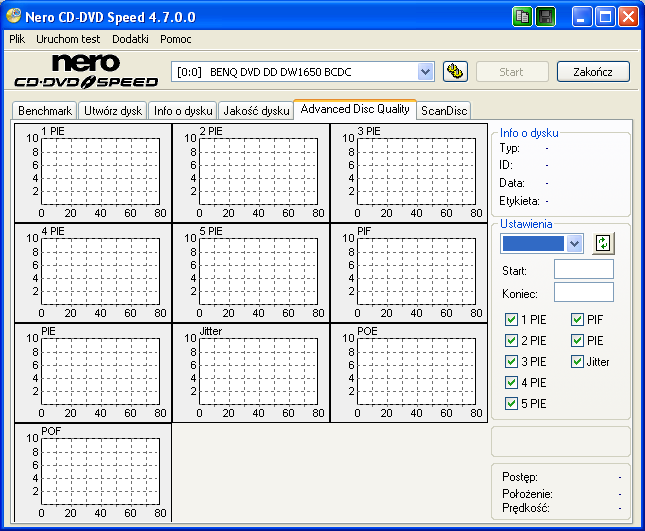This screenshot has width=645, height=531.
Task: Switch to the Benchmark tab
Action: (45, 111)
